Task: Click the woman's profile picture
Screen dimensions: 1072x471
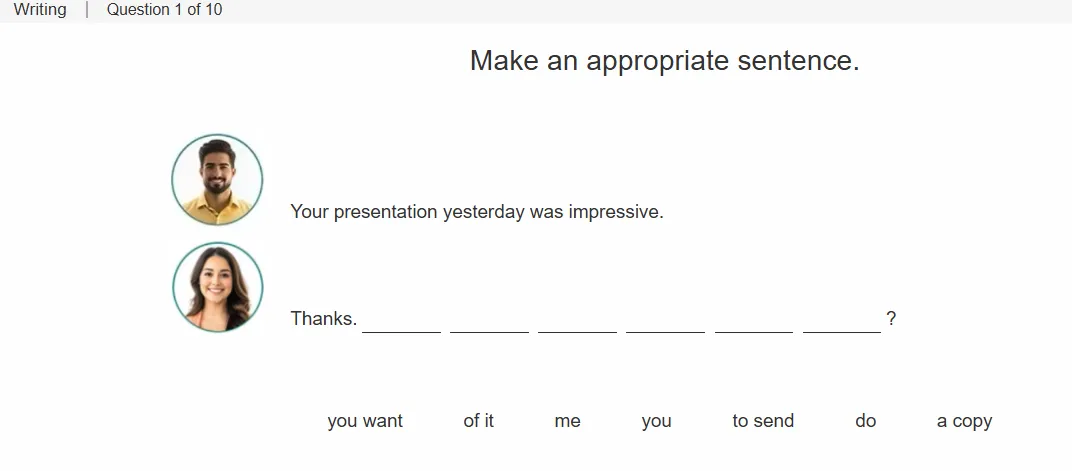Action: [217, 287]
